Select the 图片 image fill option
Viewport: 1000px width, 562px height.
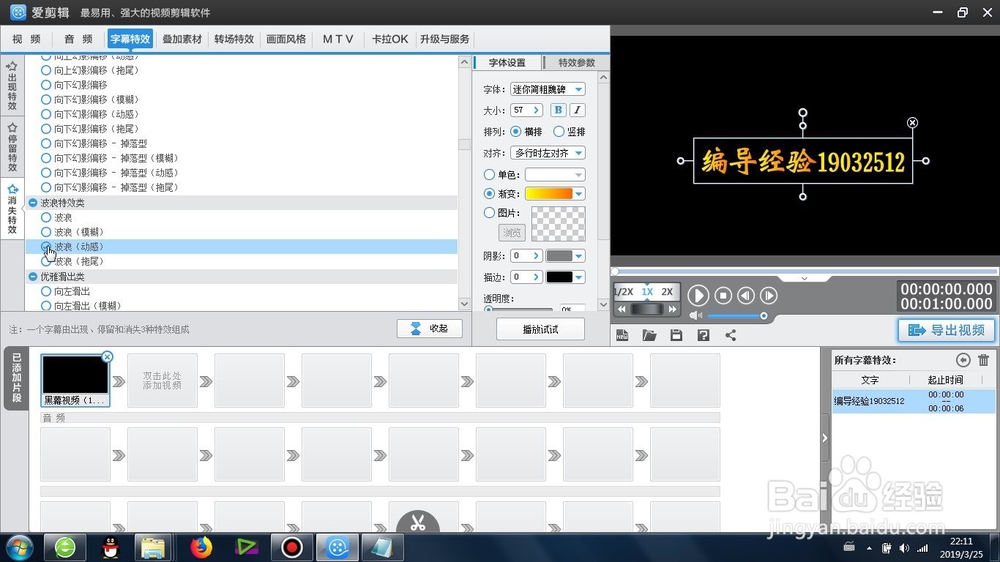coord(489,212)
